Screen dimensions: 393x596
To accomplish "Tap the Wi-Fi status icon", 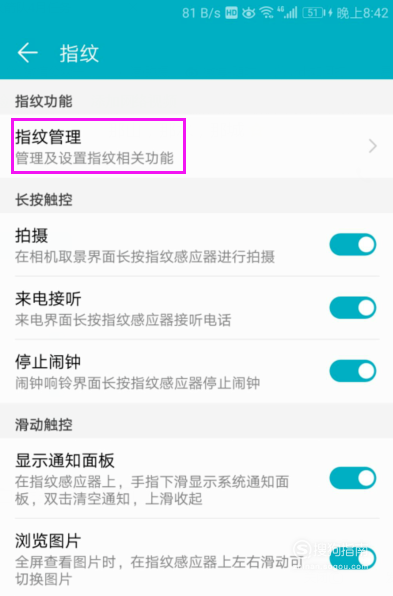I will (266, 13).
